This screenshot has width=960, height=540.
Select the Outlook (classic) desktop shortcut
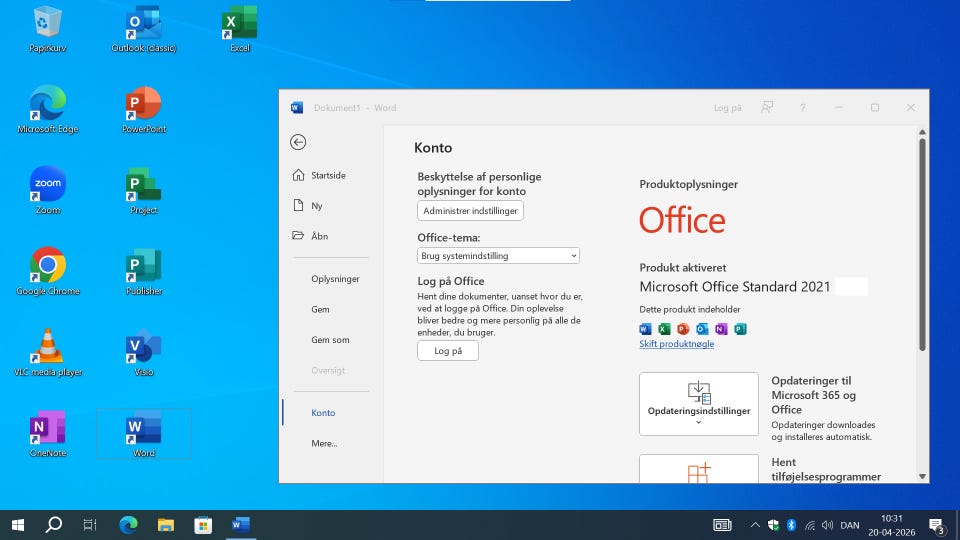click(x=144, y=29)
